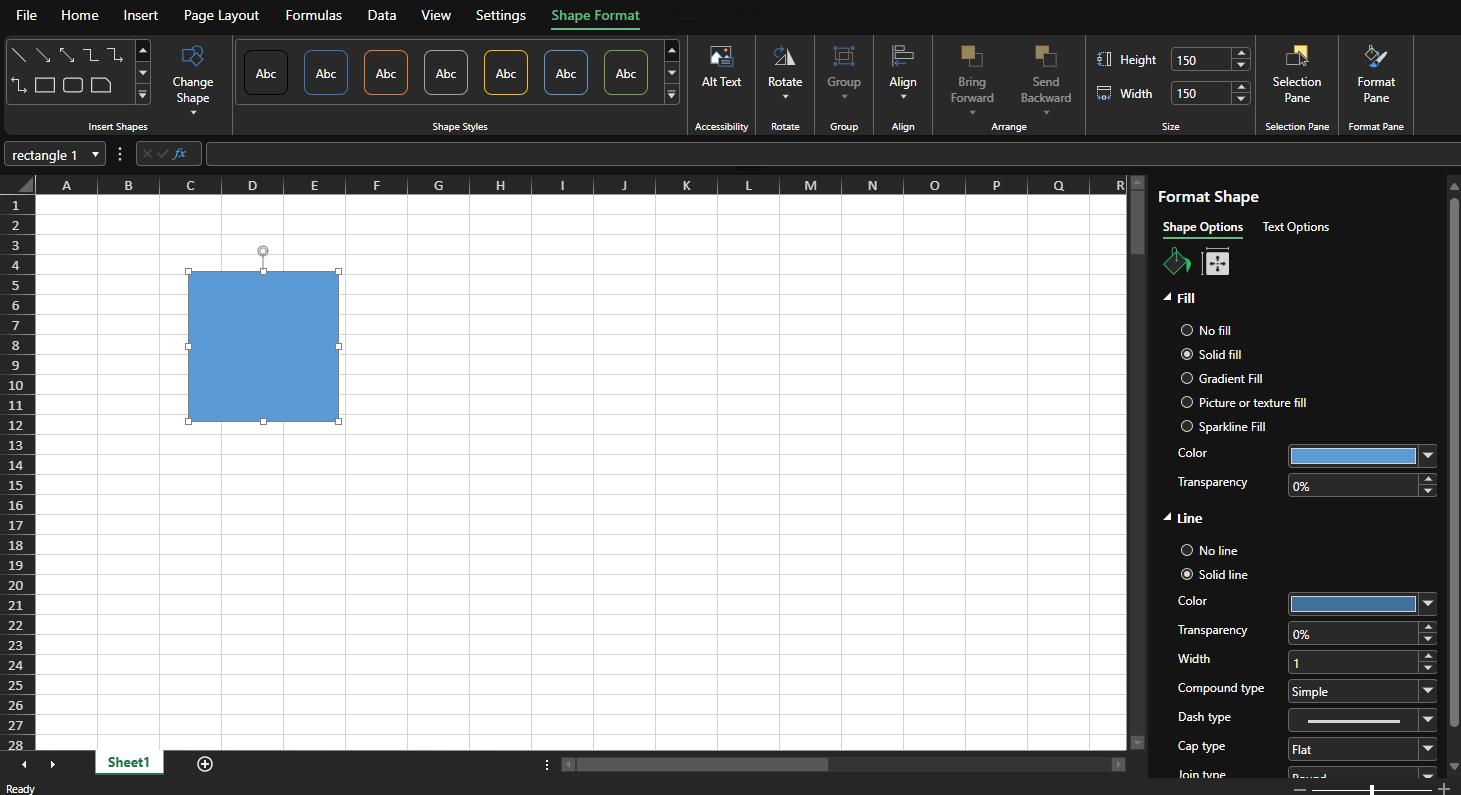Open the Page Layout tab
Viewport: 1461px width, 795px height.
[x=221, y=15]
